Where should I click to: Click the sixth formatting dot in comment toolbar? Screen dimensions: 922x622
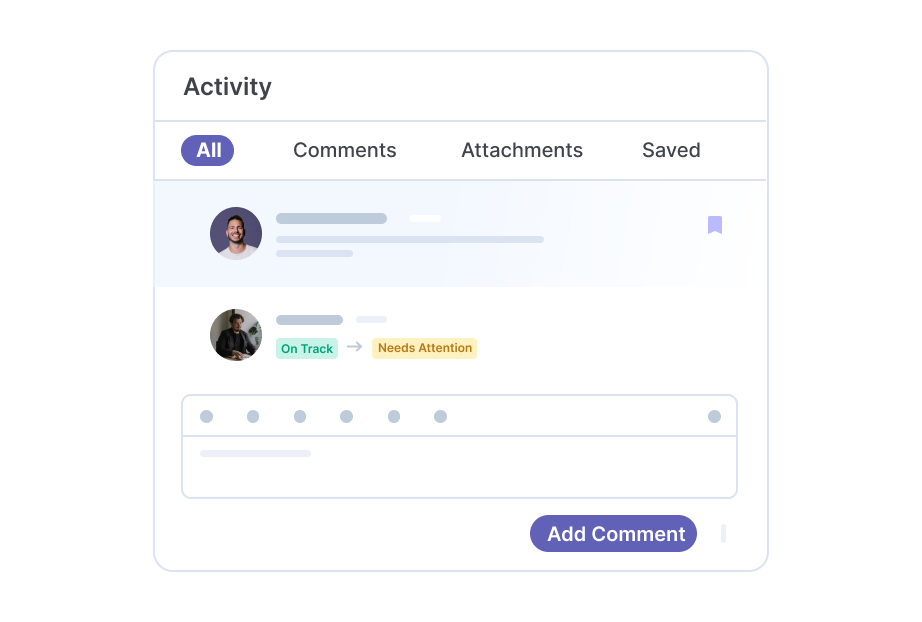(x=440, y=416)
